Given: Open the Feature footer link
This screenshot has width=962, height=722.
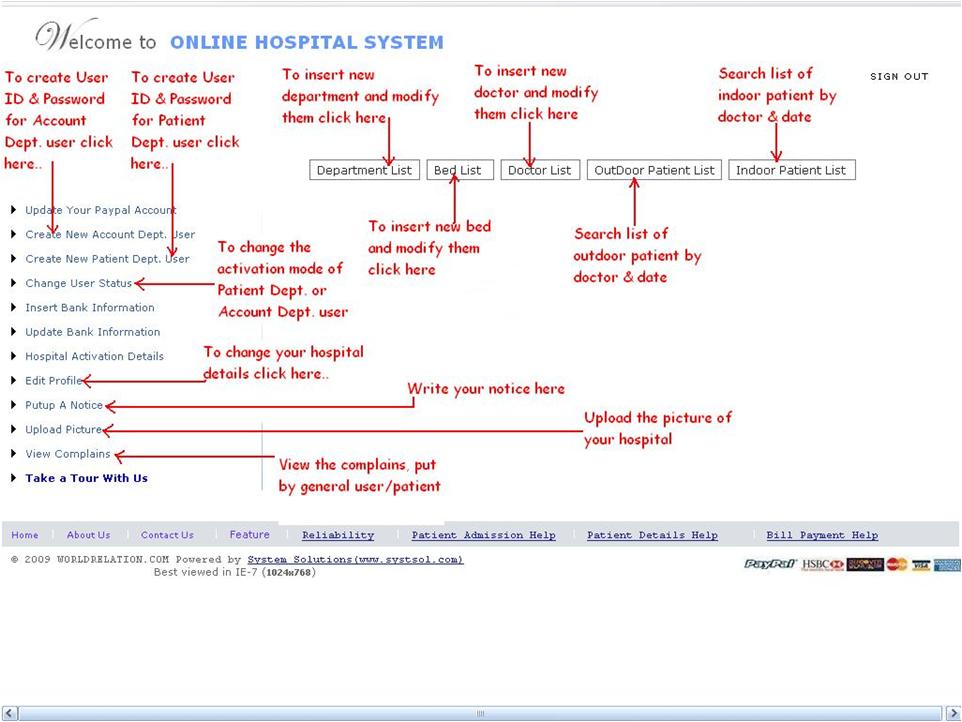Looking at the screenshot, I should tap(249, 535).
